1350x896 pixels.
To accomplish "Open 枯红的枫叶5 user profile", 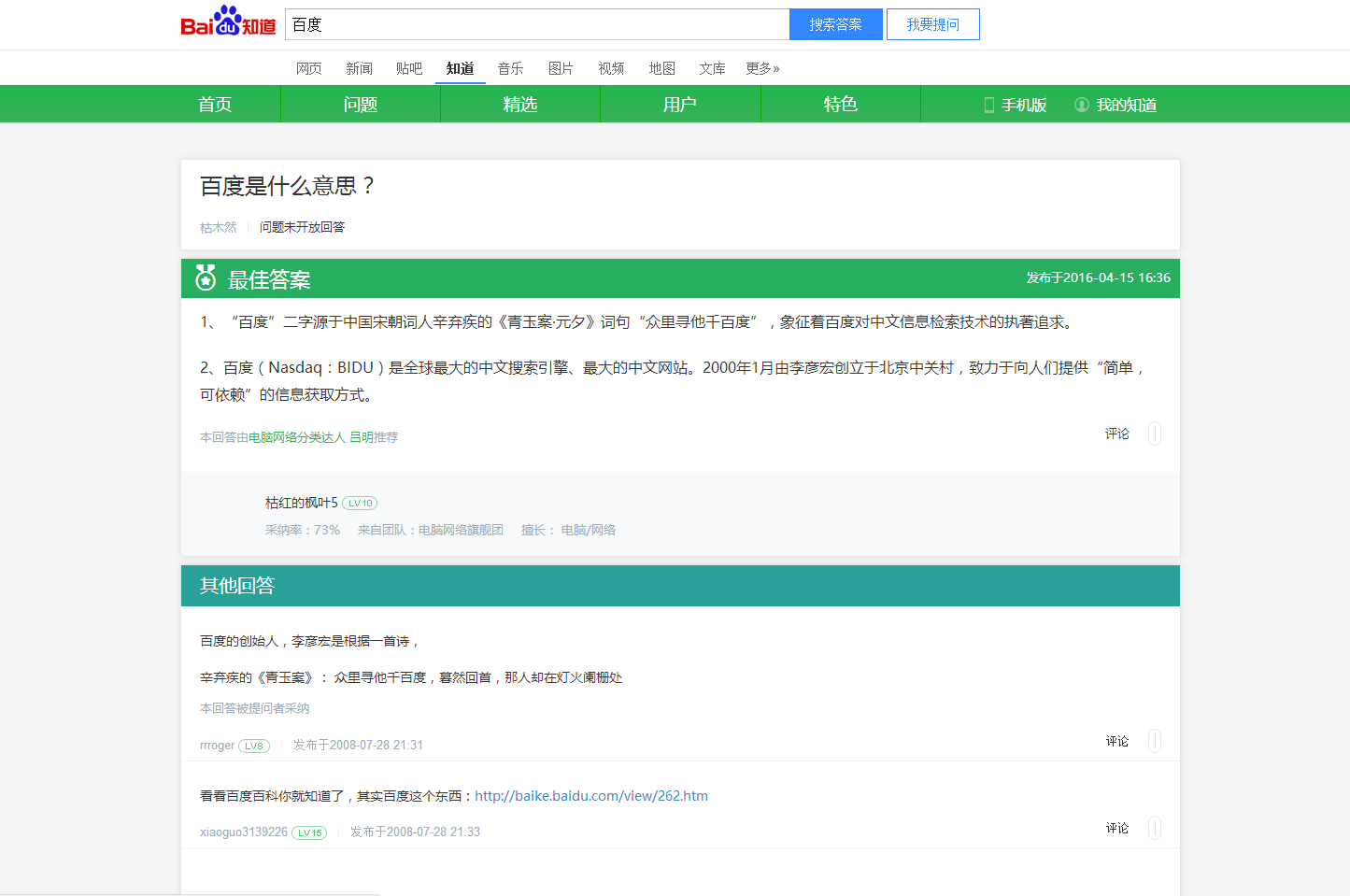I will (x=301, y=503).
